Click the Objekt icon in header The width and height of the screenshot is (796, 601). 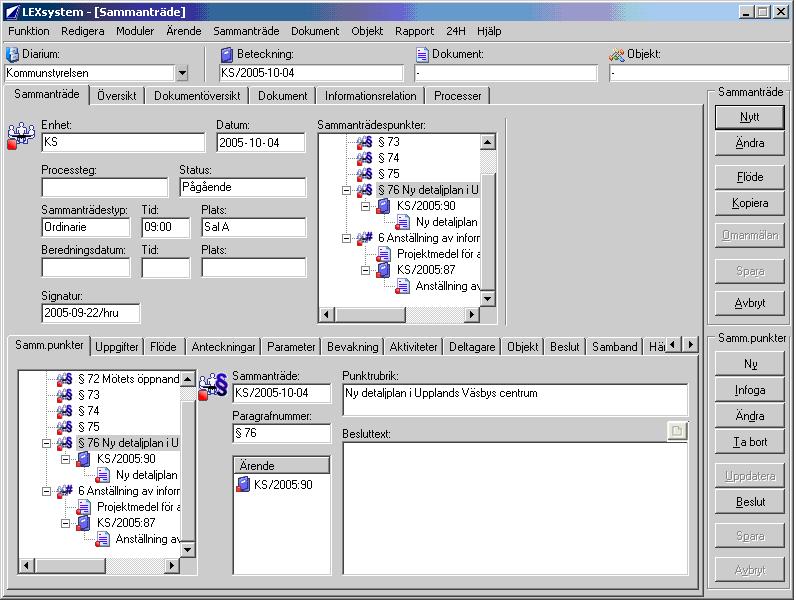(616, 54)
